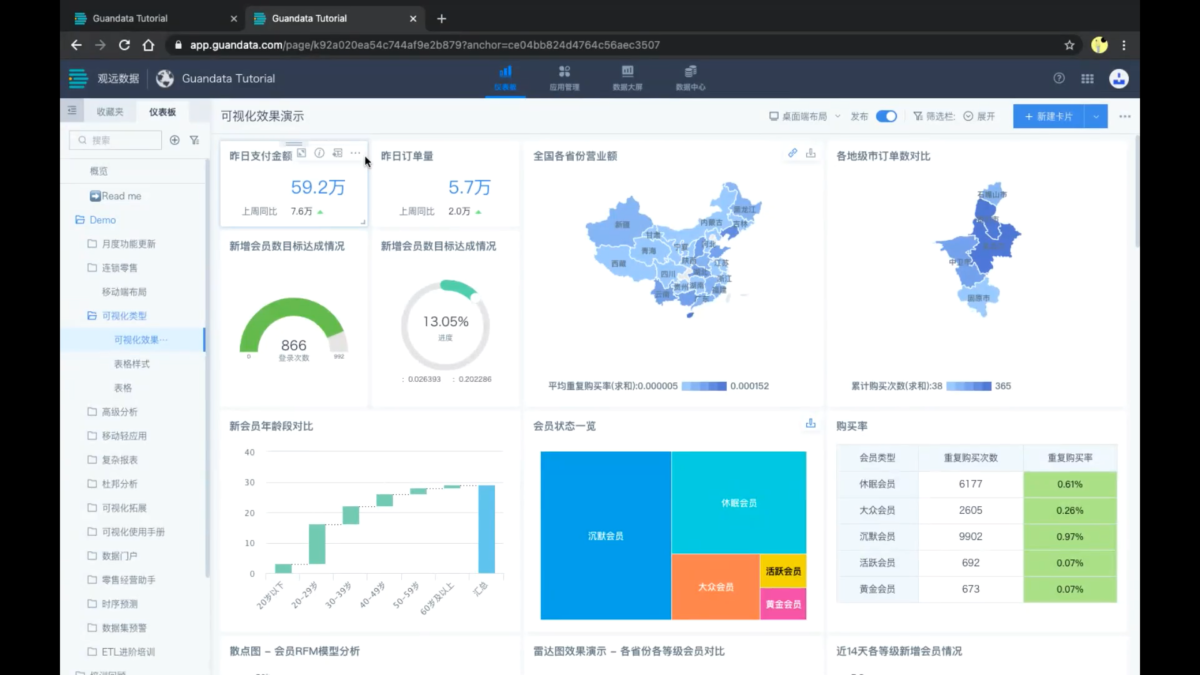Click the sidebar 搜索 search field
The height and width of the screenshot is (675, 1200).
pos(115,140)
